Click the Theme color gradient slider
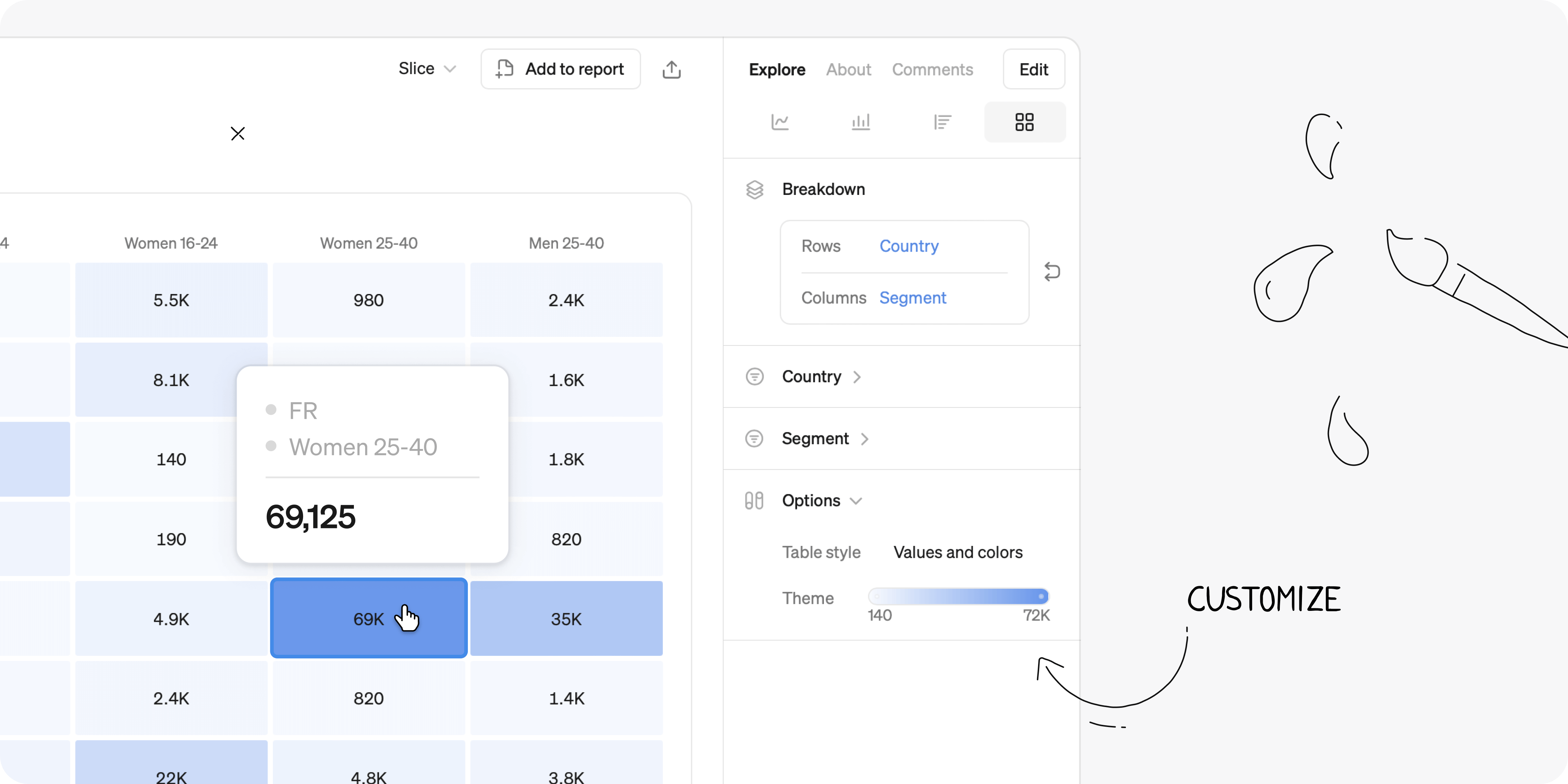 [x=958, y=596]
